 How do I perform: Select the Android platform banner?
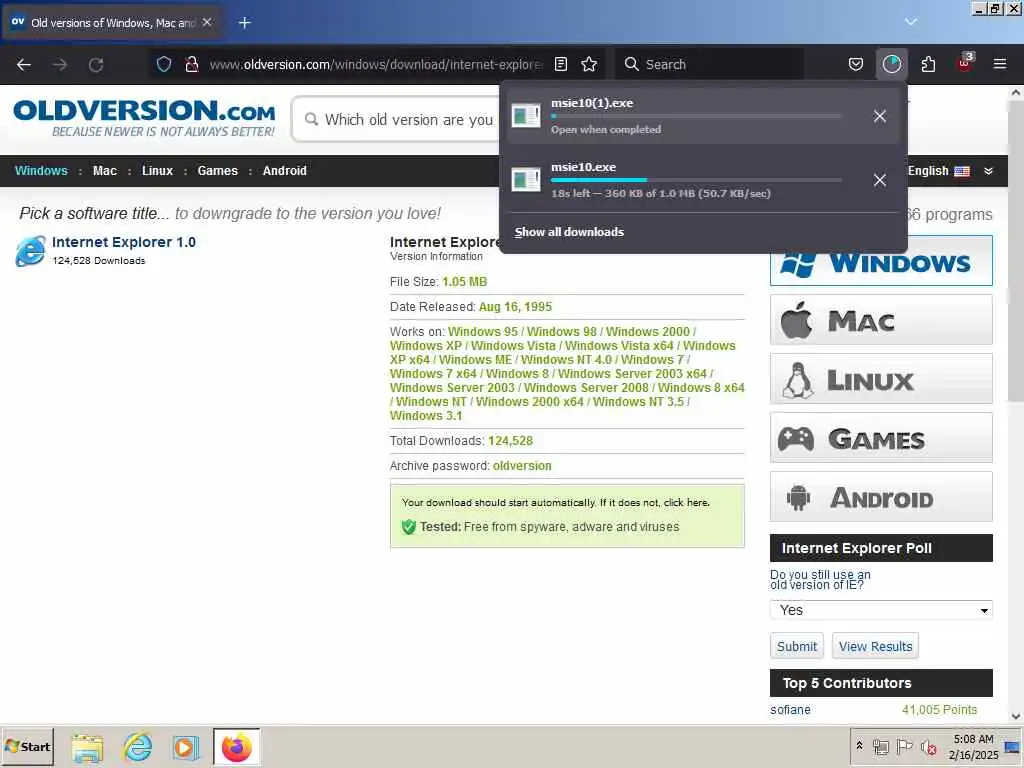pos(881,496)
